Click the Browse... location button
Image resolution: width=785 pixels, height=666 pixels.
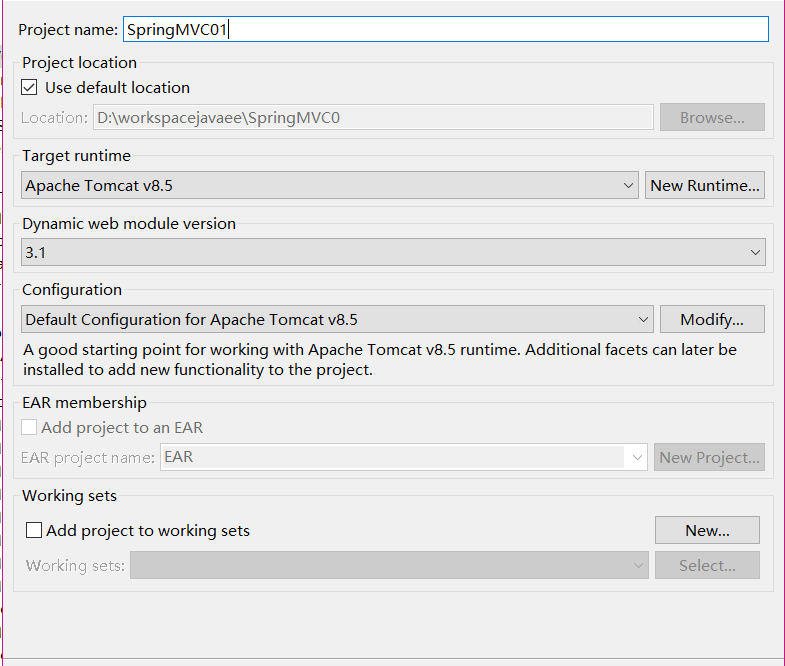coord(712,117)
